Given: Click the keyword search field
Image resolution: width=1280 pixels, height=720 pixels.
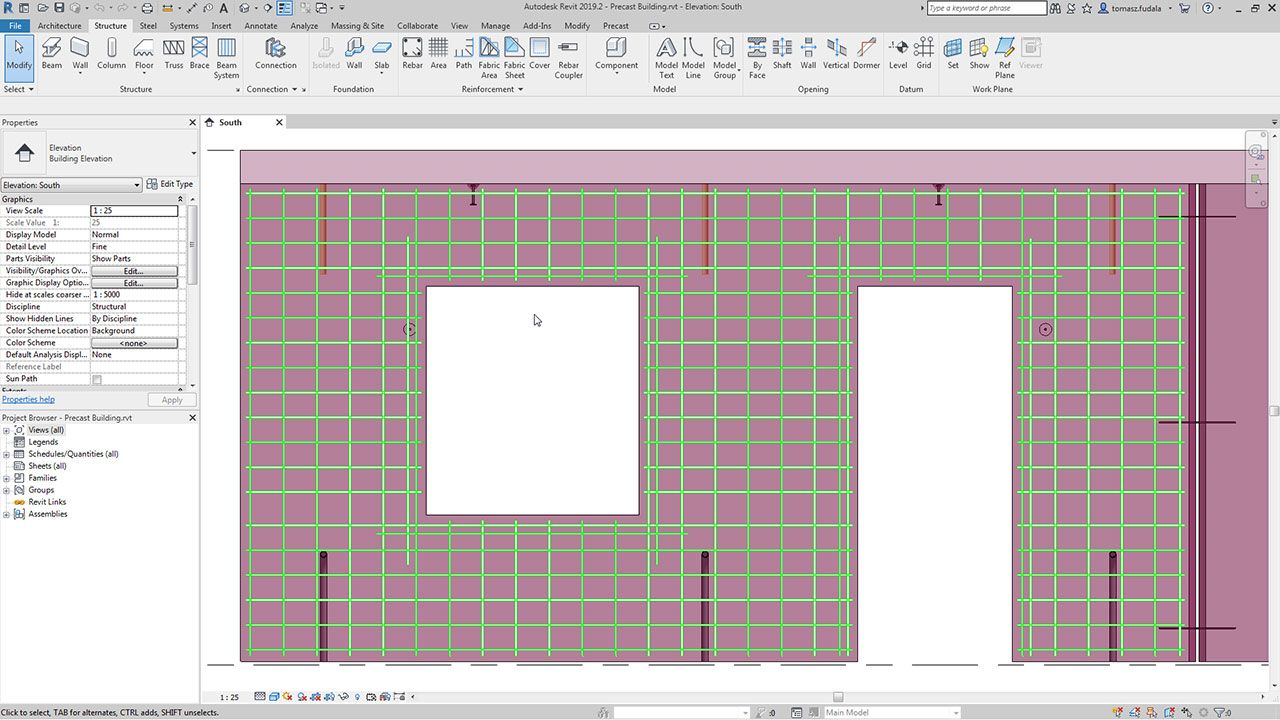Looking at the screenshot, I should tap(986, 8).
